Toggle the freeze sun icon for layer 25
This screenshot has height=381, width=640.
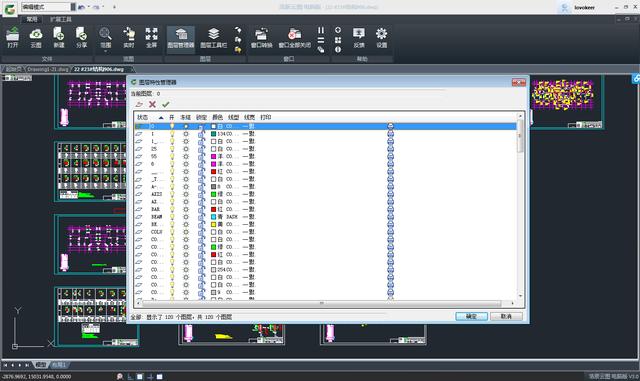(186, 149)
